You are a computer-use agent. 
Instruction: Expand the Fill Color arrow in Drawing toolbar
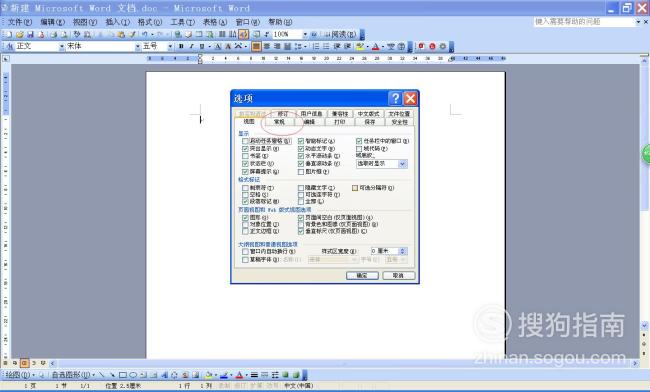[x=216, y=375]
